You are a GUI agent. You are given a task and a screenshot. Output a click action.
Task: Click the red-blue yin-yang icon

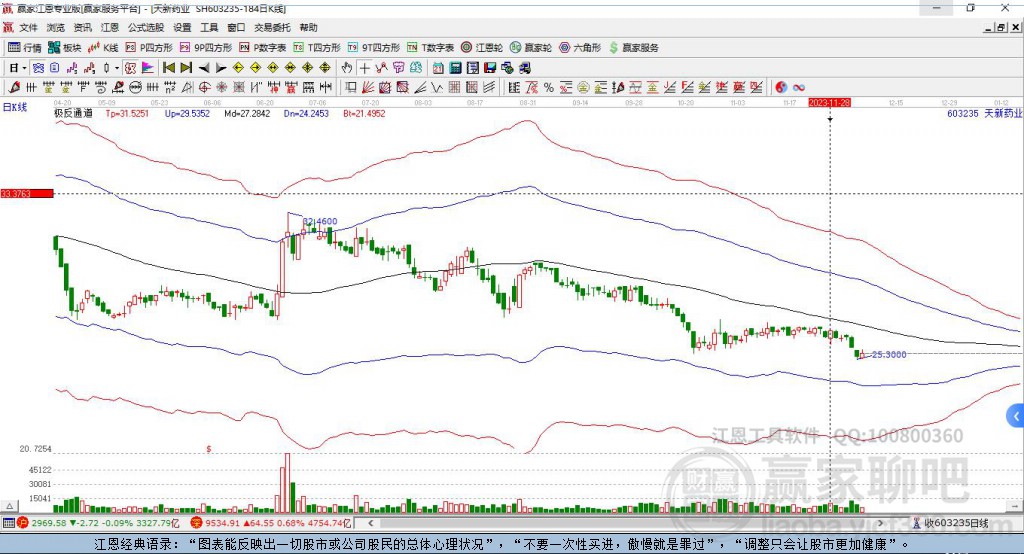tap(781, 87)
